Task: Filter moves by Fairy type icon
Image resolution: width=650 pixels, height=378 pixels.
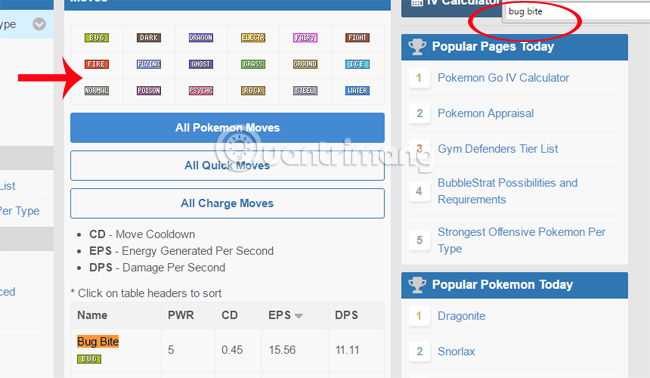Action: [x=305, y=38]
